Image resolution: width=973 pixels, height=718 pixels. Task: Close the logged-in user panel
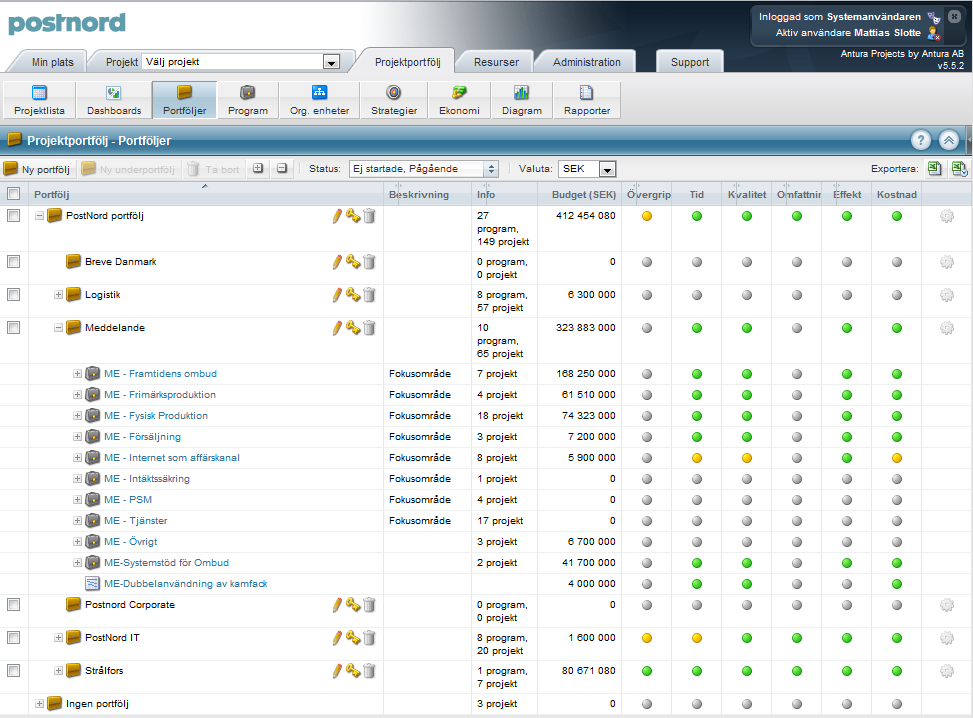click(954, 17)
